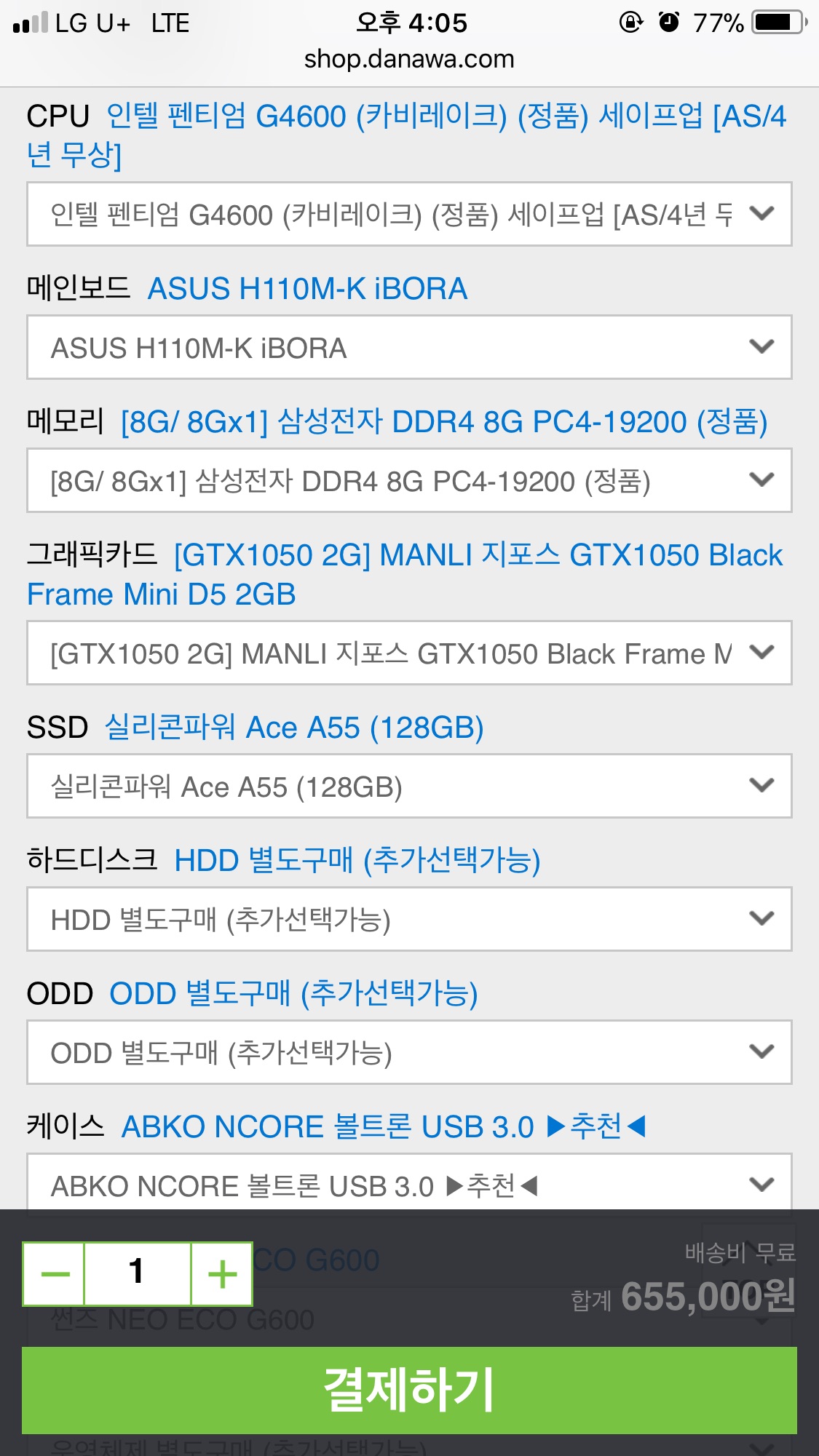
Task: Tap the shop.danawa.com address bar
Action: 409,59
